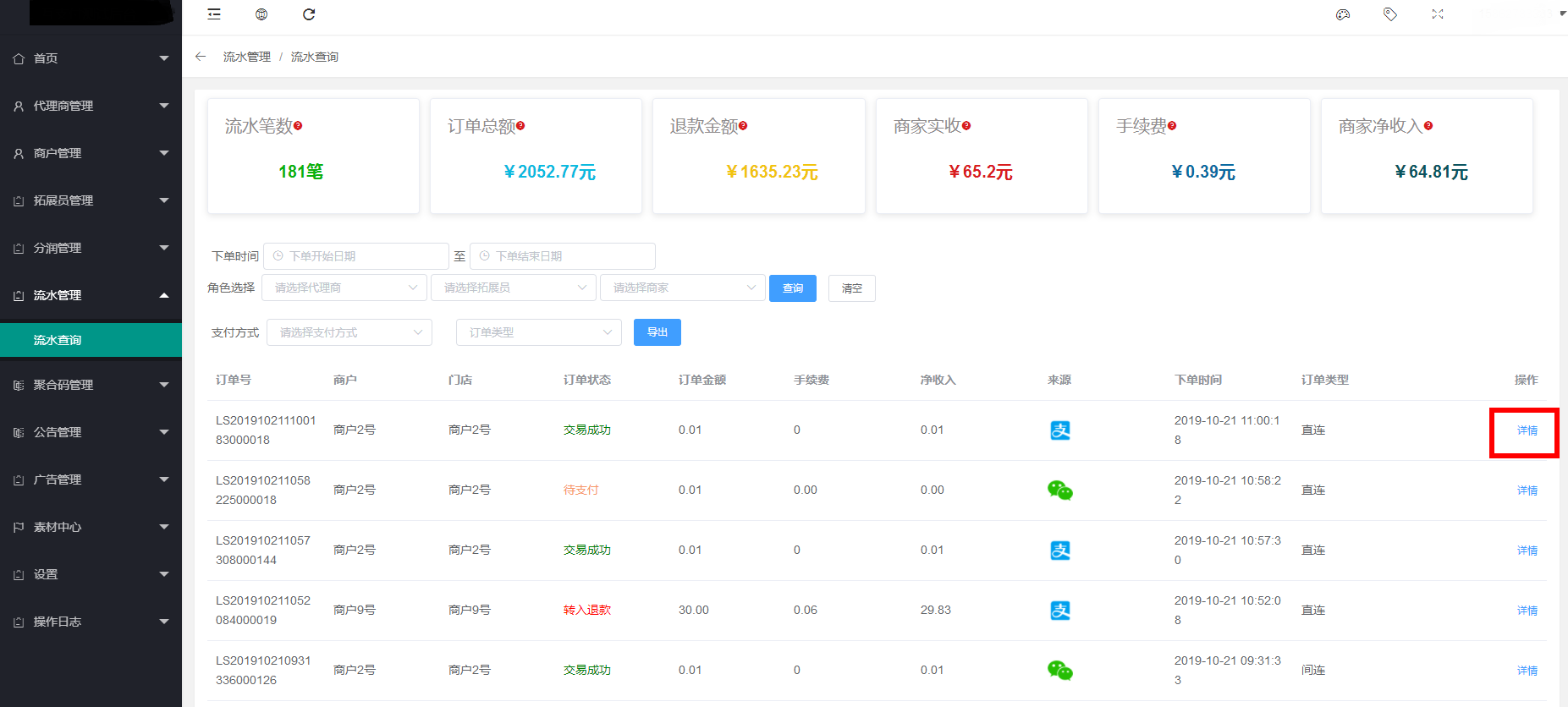Click the 商户9号 merchant cell

point(355,610)
